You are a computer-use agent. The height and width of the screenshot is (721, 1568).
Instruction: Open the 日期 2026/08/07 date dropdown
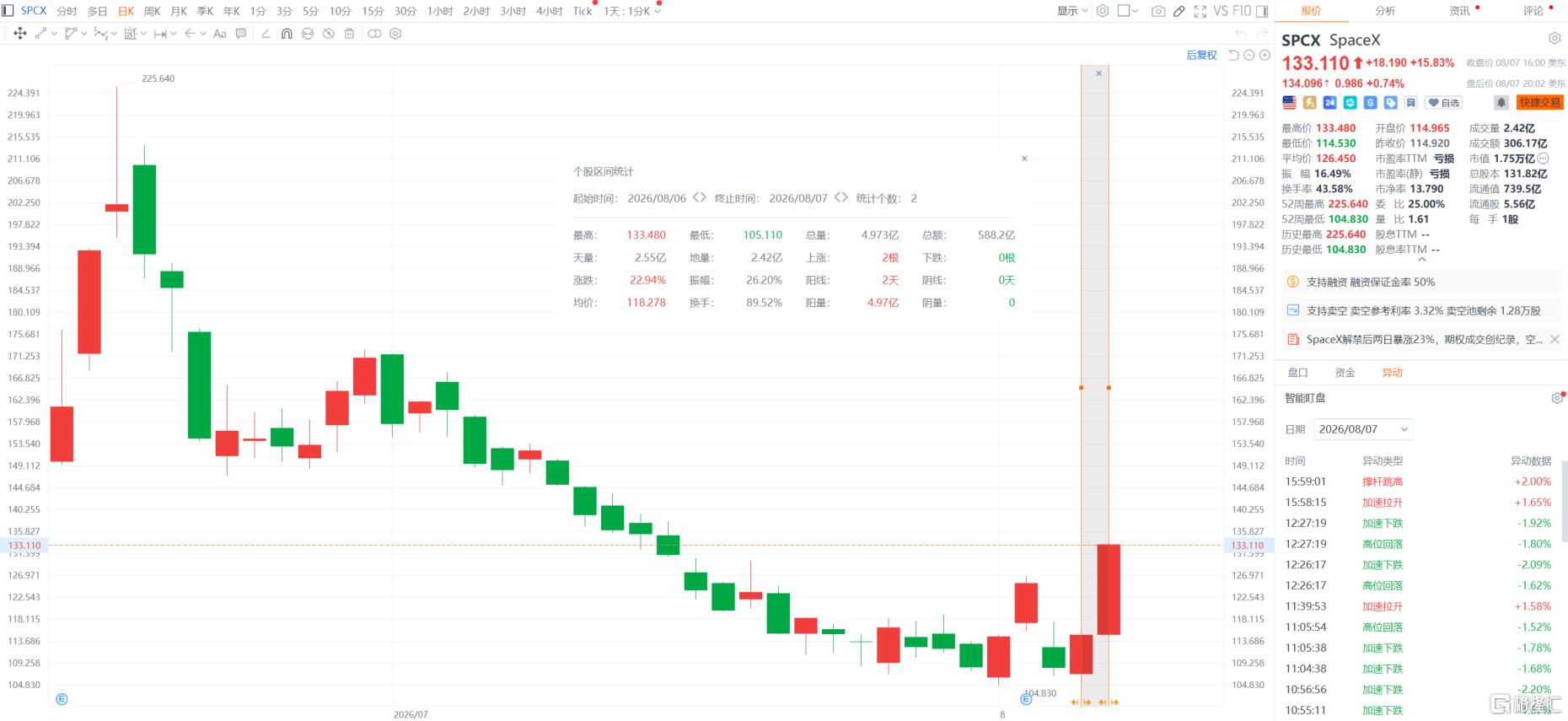pos(1363,429)
